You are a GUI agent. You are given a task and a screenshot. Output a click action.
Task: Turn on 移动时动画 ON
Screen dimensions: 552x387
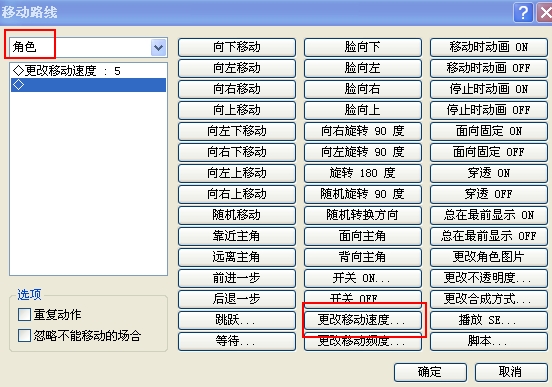pos(489,47)
